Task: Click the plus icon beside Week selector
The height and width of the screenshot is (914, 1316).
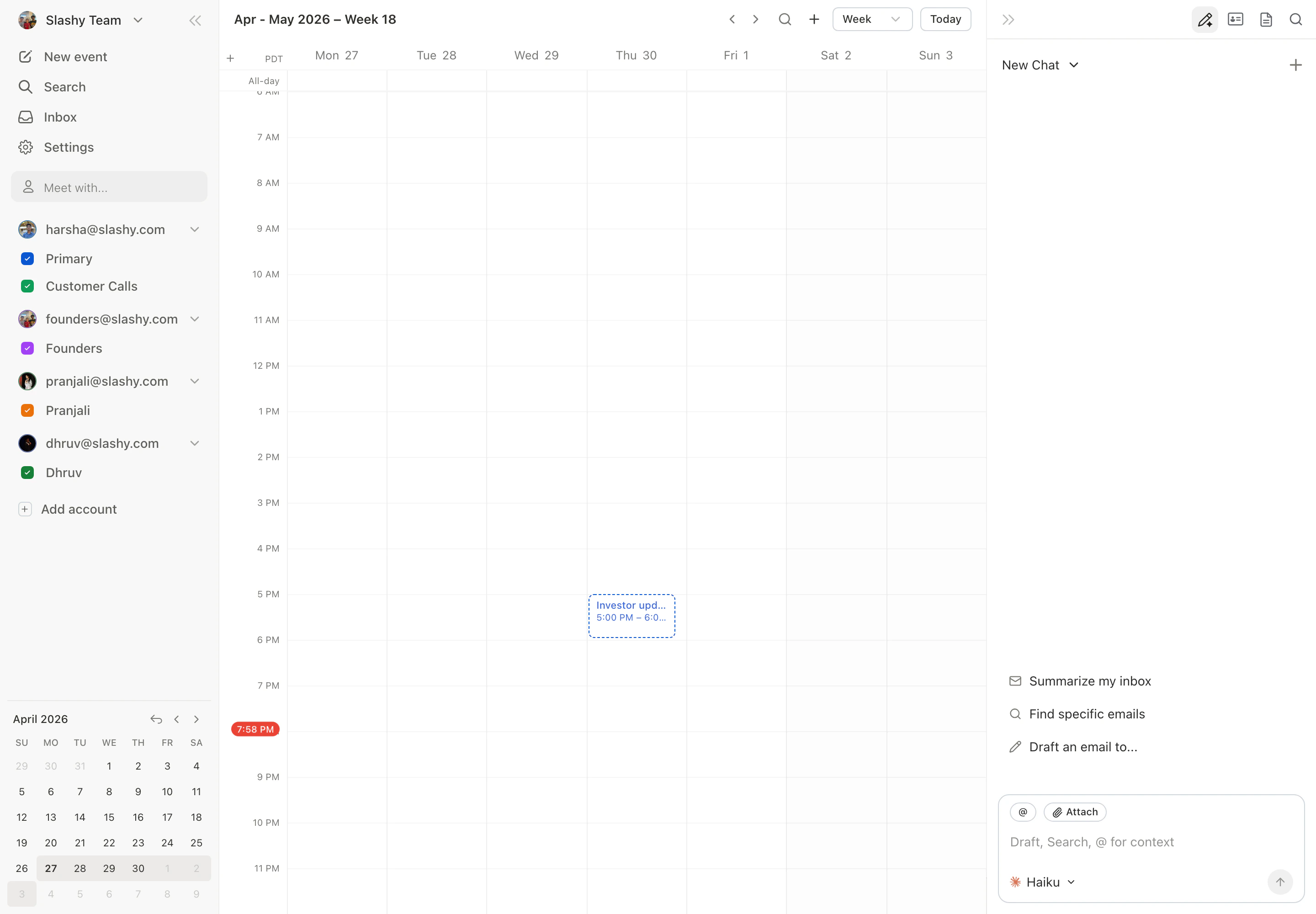Action: 814,20
